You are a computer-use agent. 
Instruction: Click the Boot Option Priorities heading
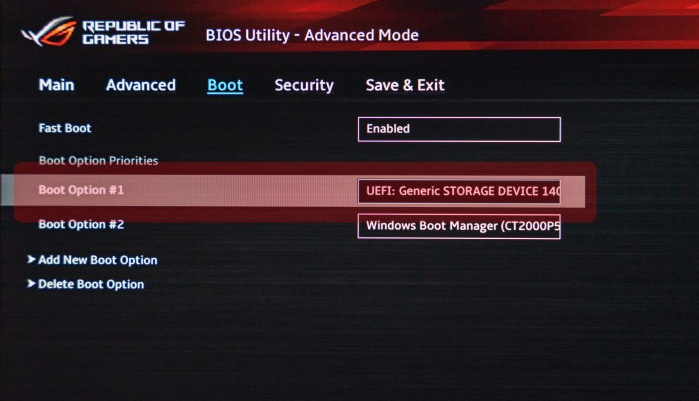98,160
